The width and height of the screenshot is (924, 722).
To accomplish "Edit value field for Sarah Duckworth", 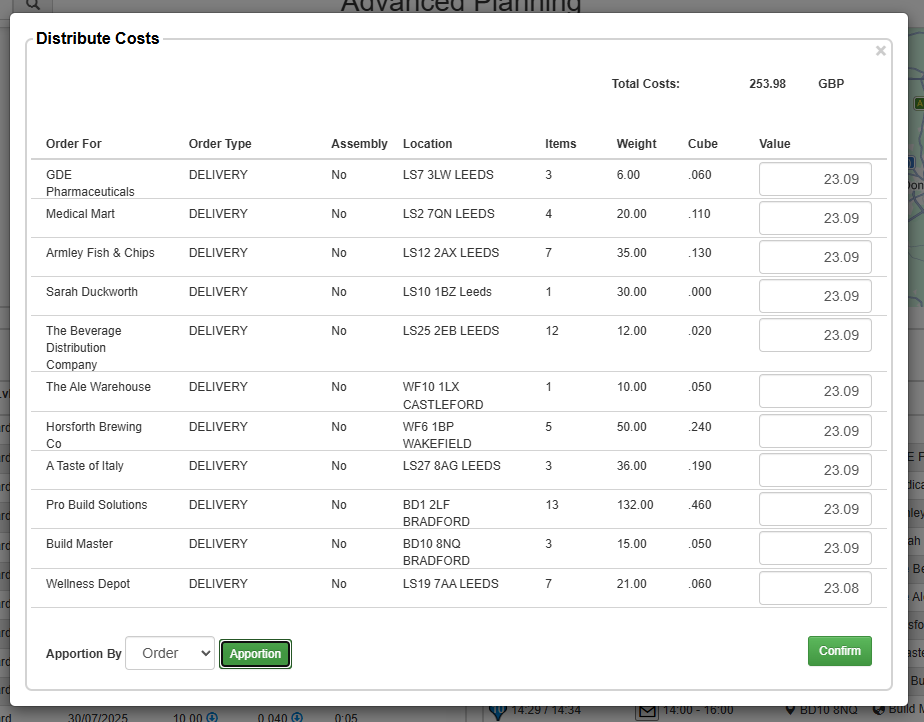I will tap(815, 296).
